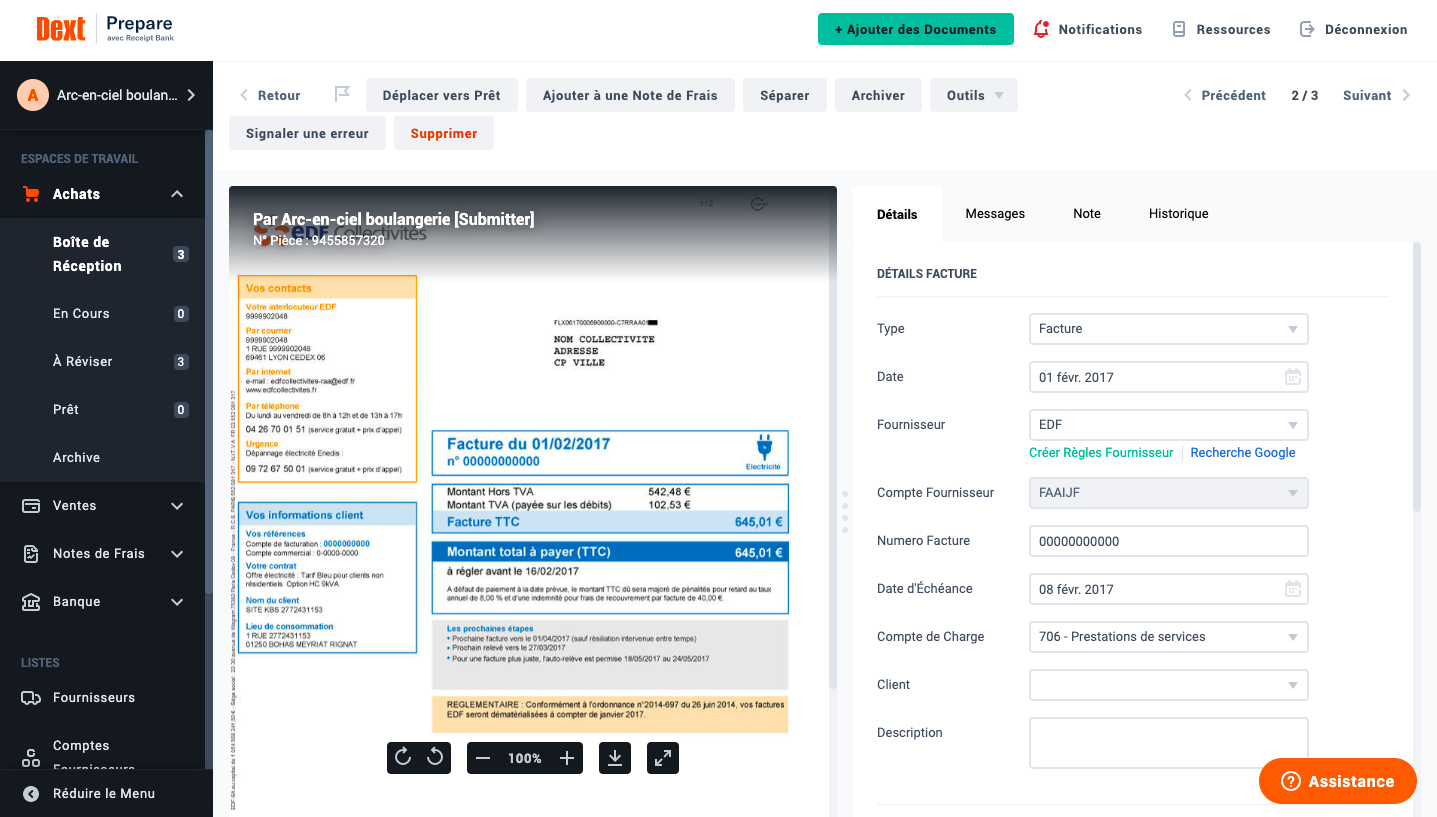The width and height of the screenshot is (1437, 817).
Task: Expand the Banque section
Action: click(177, 602)
